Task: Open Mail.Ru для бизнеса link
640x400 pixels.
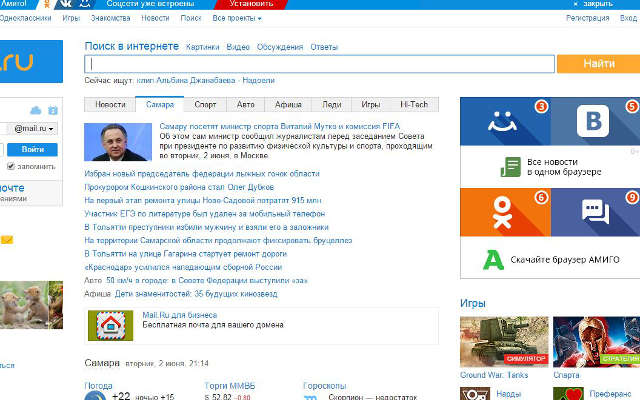Action: [x=180, y=315]
